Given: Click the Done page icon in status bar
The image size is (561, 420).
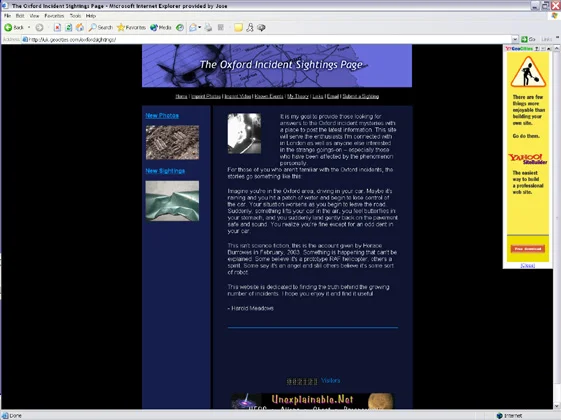Looking at the screenshot, I should 5,416.
